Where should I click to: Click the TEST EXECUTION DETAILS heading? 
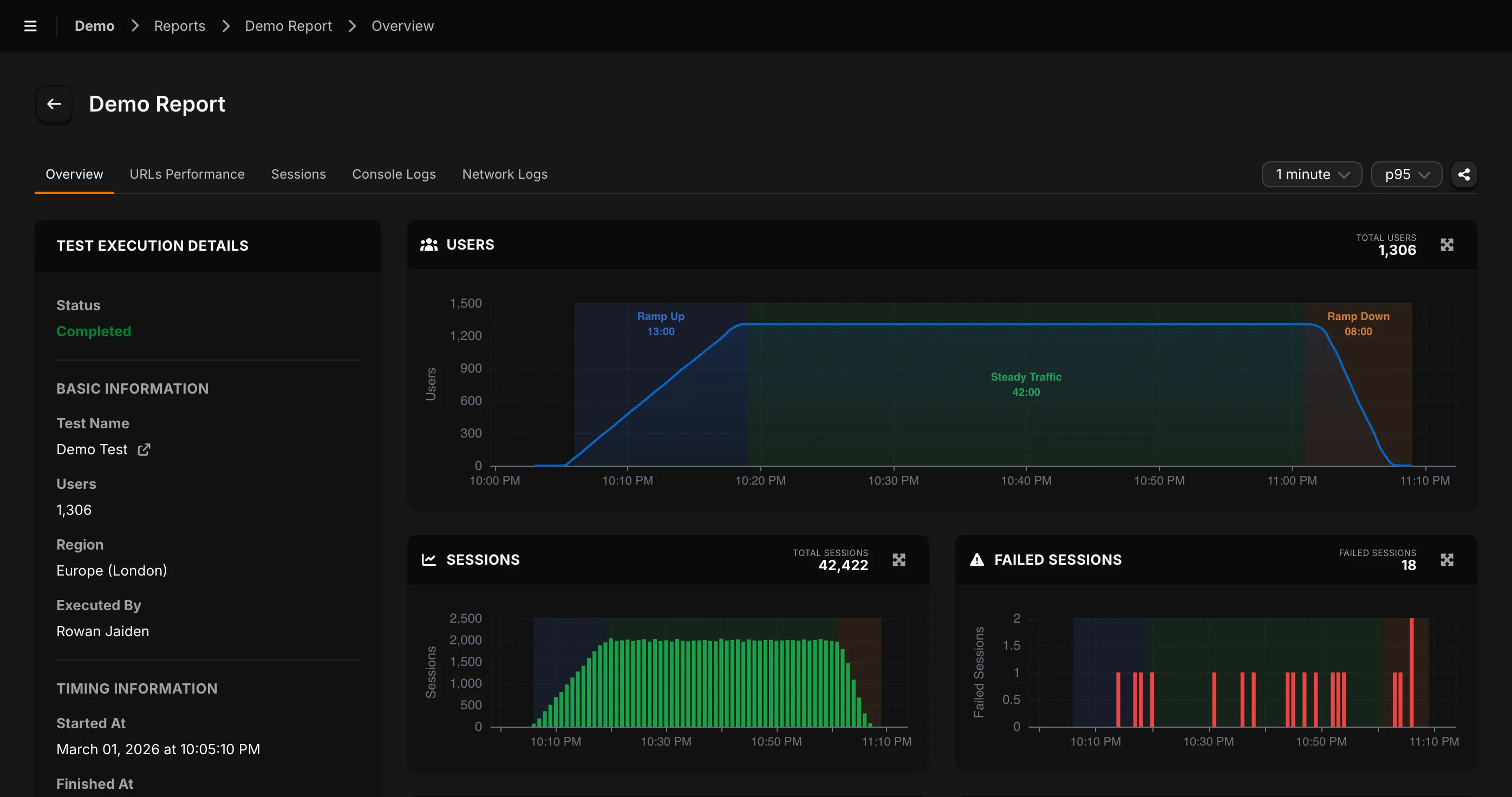[153, 246]
